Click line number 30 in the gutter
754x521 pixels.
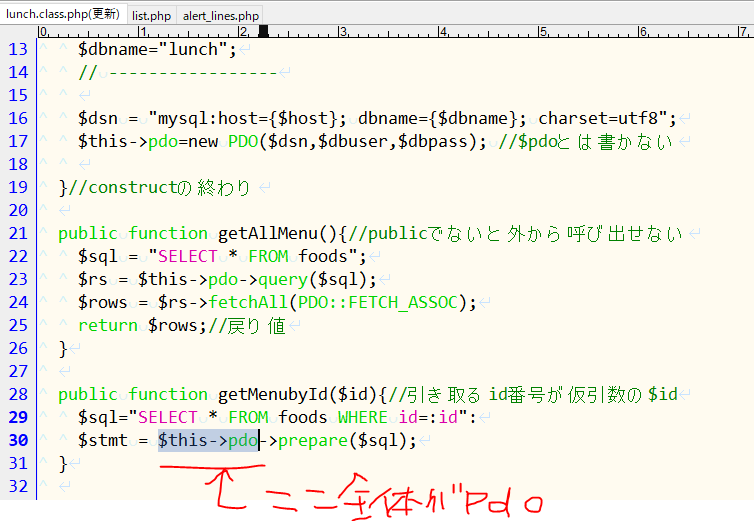(18, 440)
